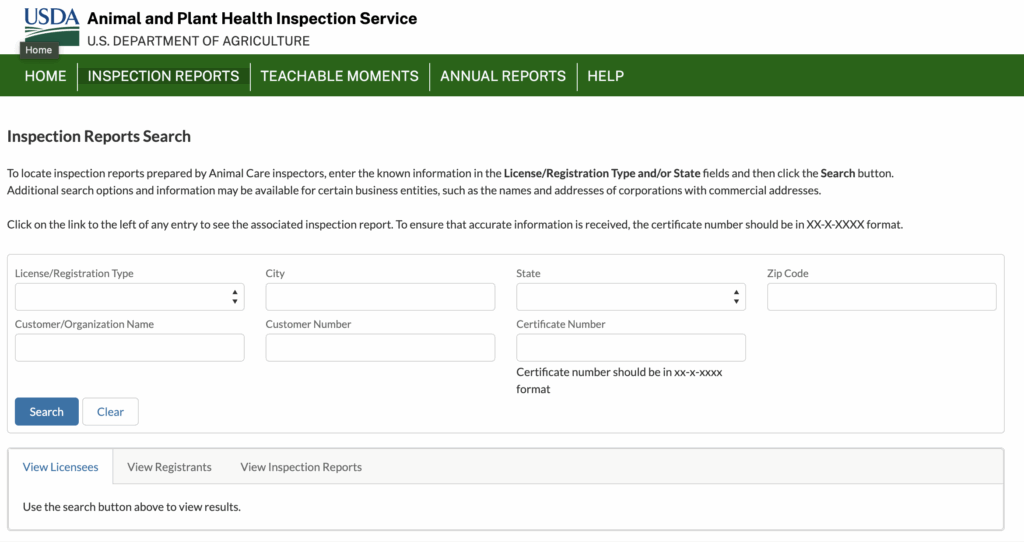Open the HELP menu item

click(x=605, y=76)
